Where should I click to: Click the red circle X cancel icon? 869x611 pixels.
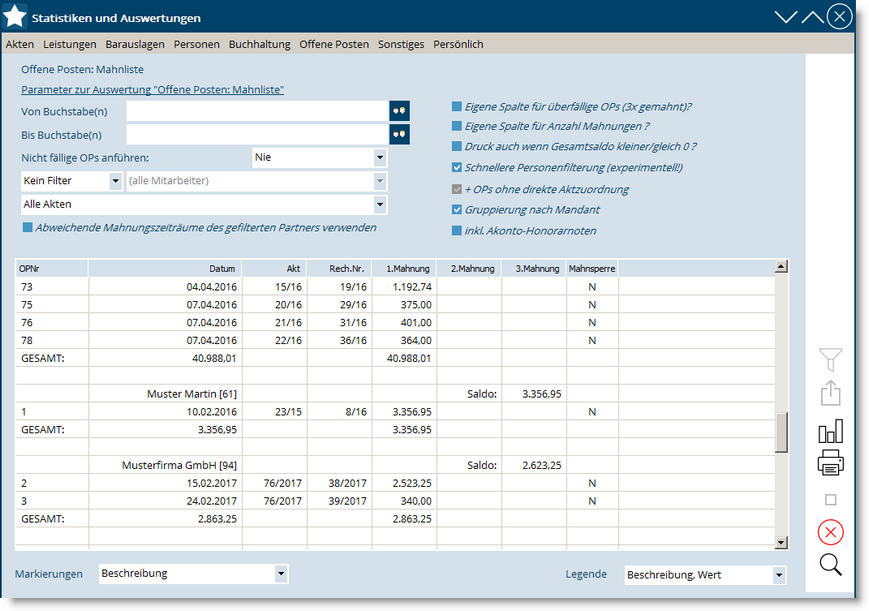point(830,532)
